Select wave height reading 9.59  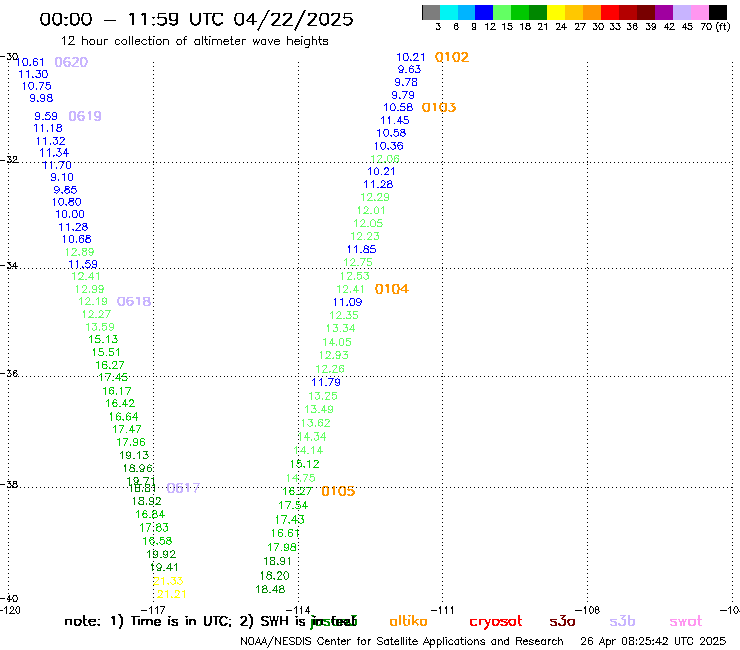point(46,116)
